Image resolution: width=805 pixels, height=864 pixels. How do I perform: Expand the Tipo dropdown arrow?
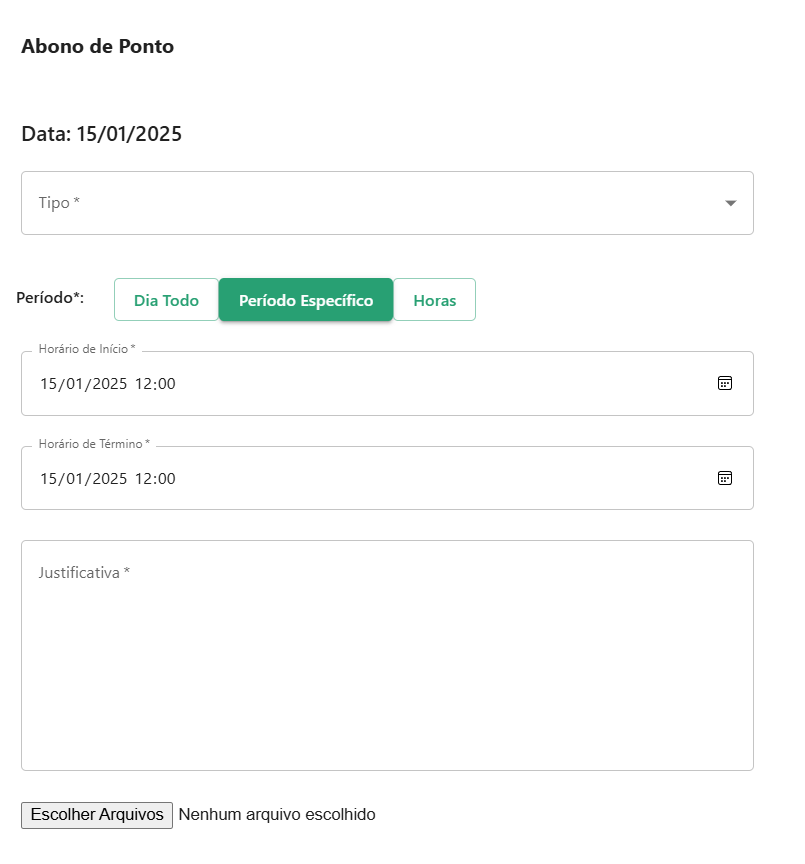pos(731,203)
